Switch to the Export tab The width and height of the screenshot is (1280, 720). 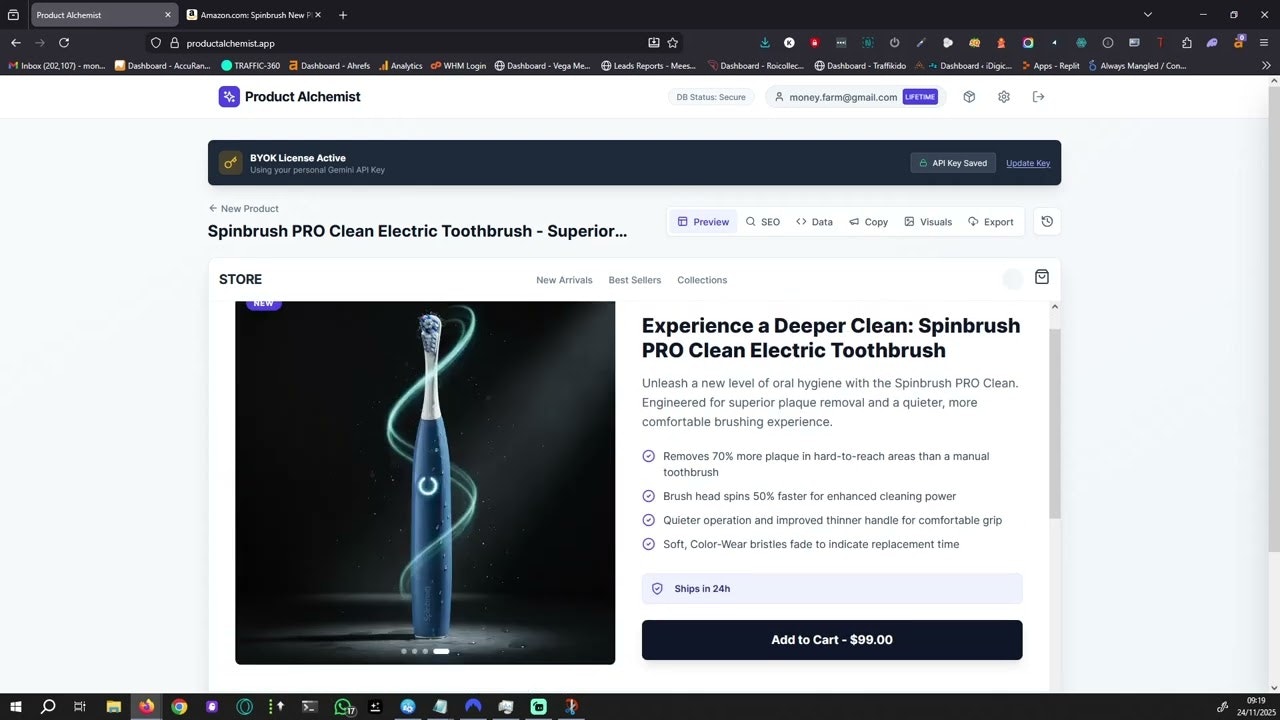pyautogui.click(x=990, y=222)
